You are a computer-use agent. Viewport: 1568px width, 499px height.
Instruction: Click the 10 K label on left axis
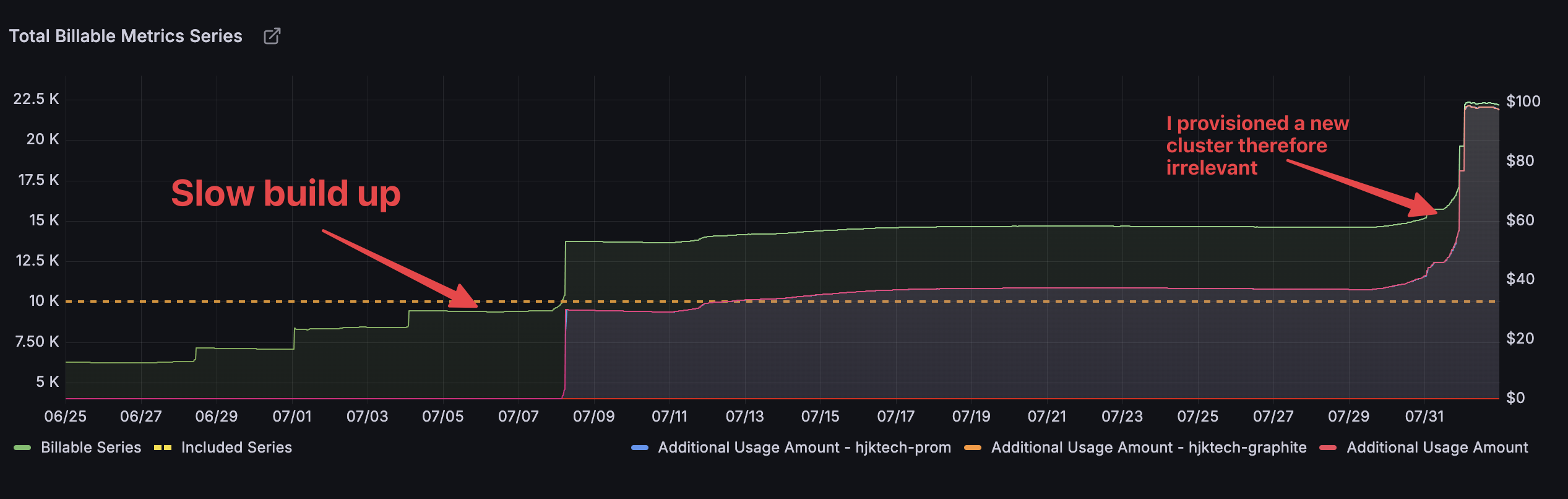click(x=43, y=301)
